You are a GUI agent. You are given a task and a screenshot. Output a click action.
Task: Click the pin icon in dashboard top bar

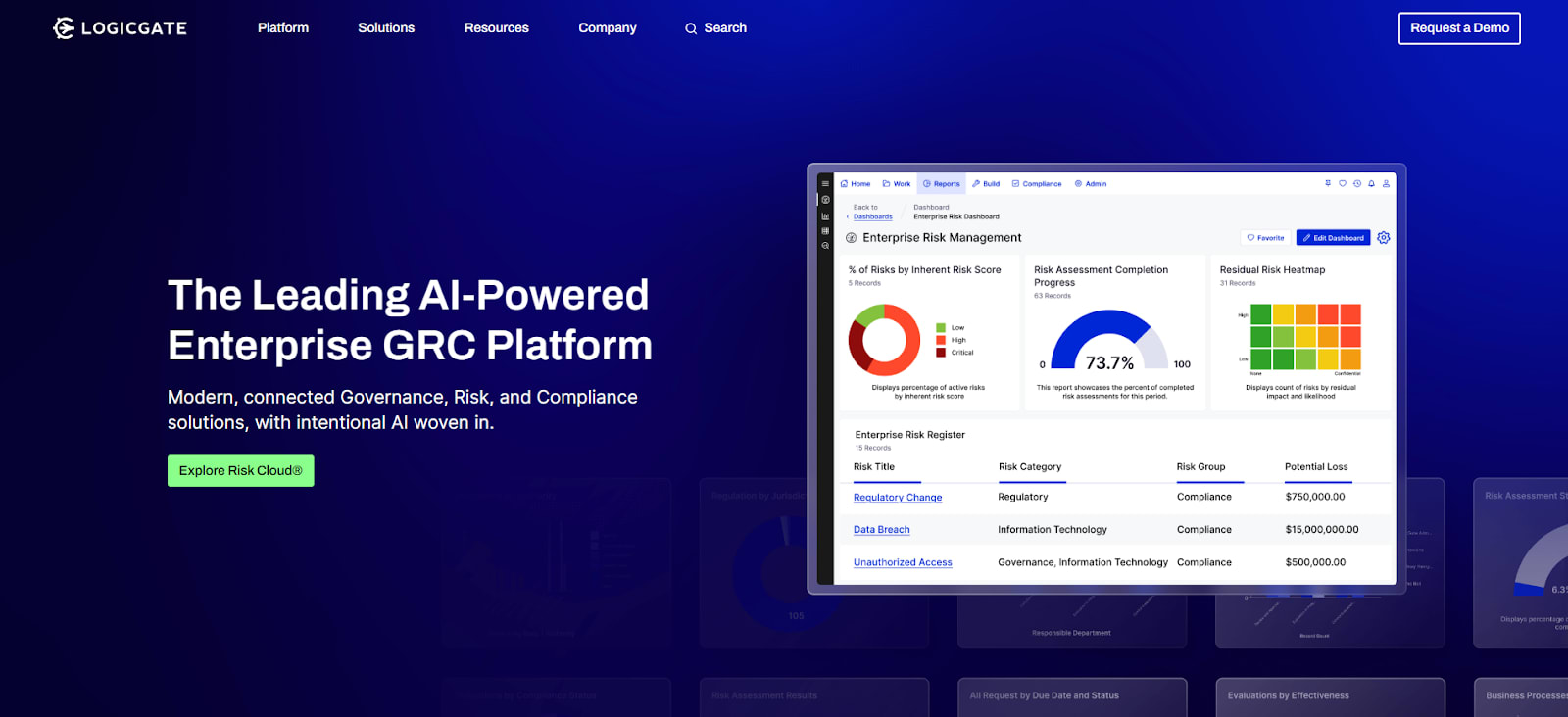coord(1328,183)
